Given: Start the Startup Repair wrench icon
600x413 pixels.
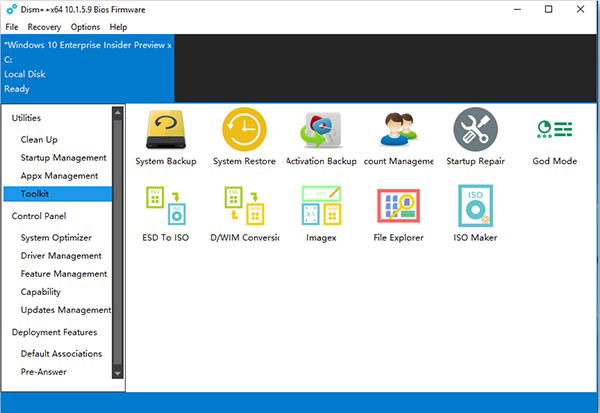Looking at the screenshot, I should (476, 129).
